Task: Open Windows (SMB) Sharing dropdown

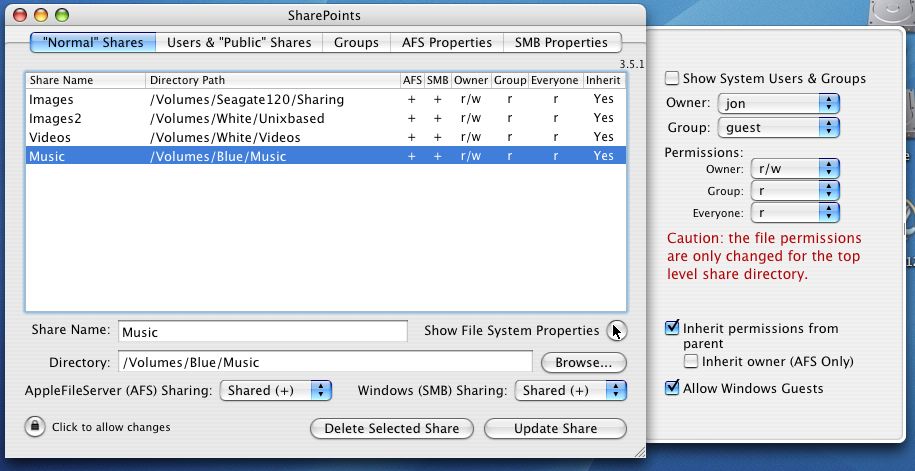Action: point(571,390)
